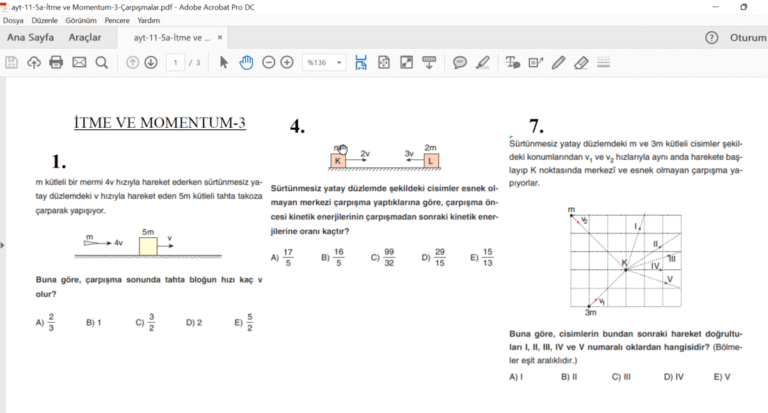Image resolution: width=768 pixels, height=413 pixels.
Task: Select the add text box tool
Action: click(x=536, y=63)
